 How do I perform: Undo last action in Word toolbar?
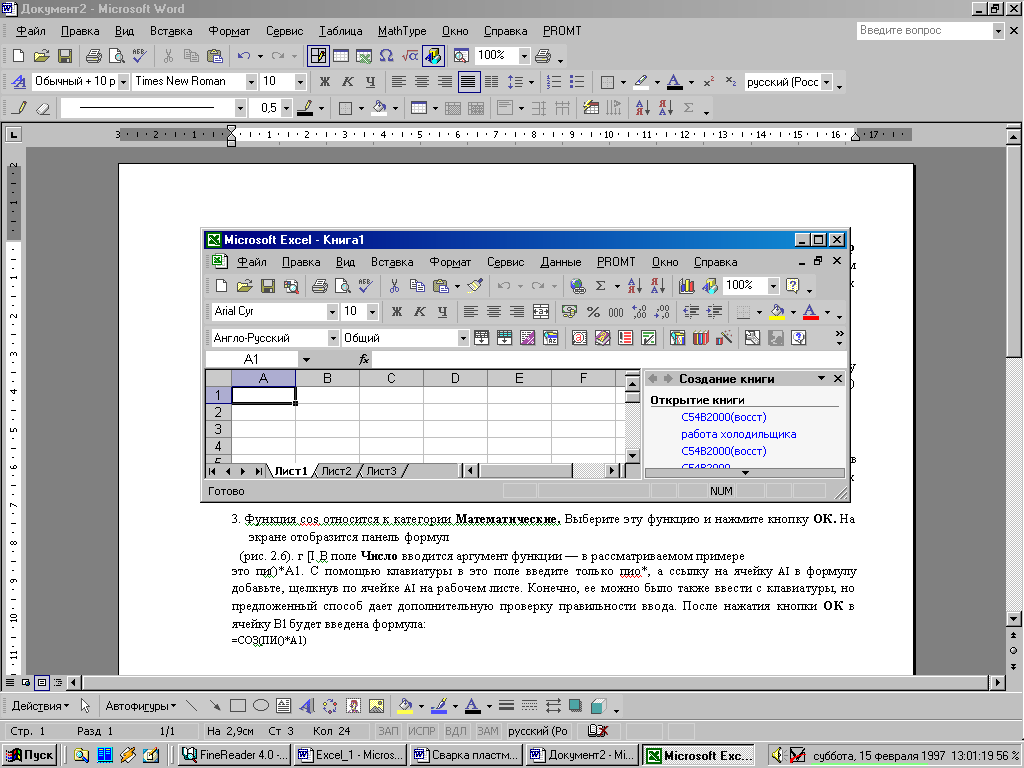coord(244,56)
